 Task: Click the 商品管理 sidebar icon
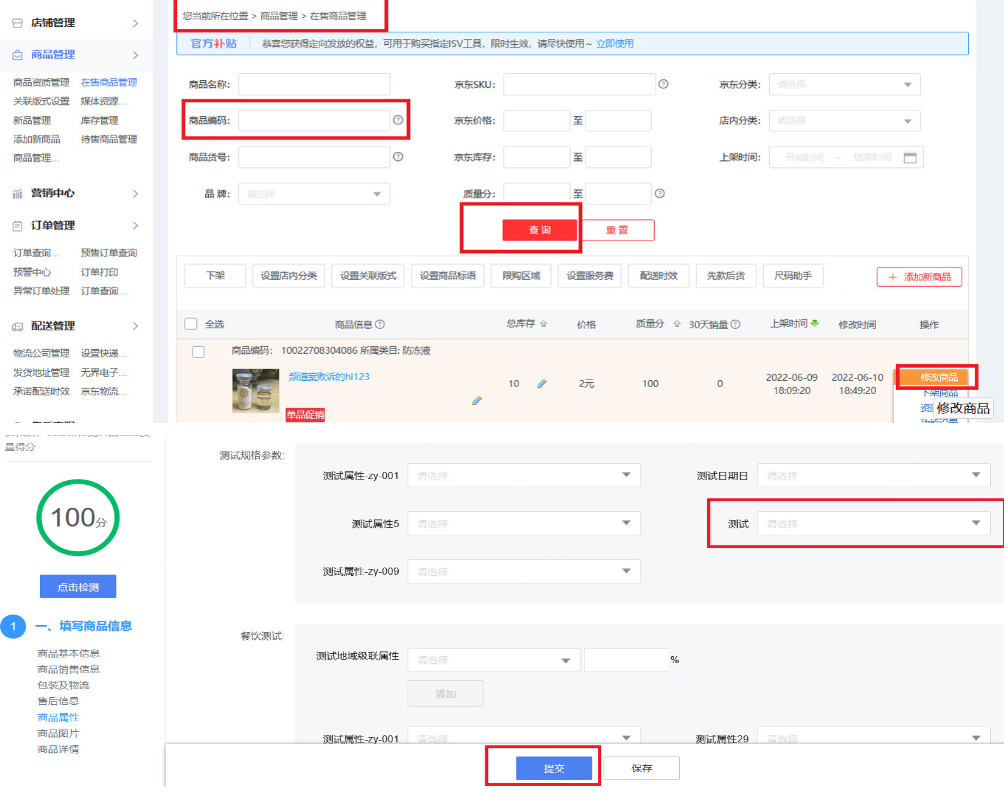pos(17,54)
